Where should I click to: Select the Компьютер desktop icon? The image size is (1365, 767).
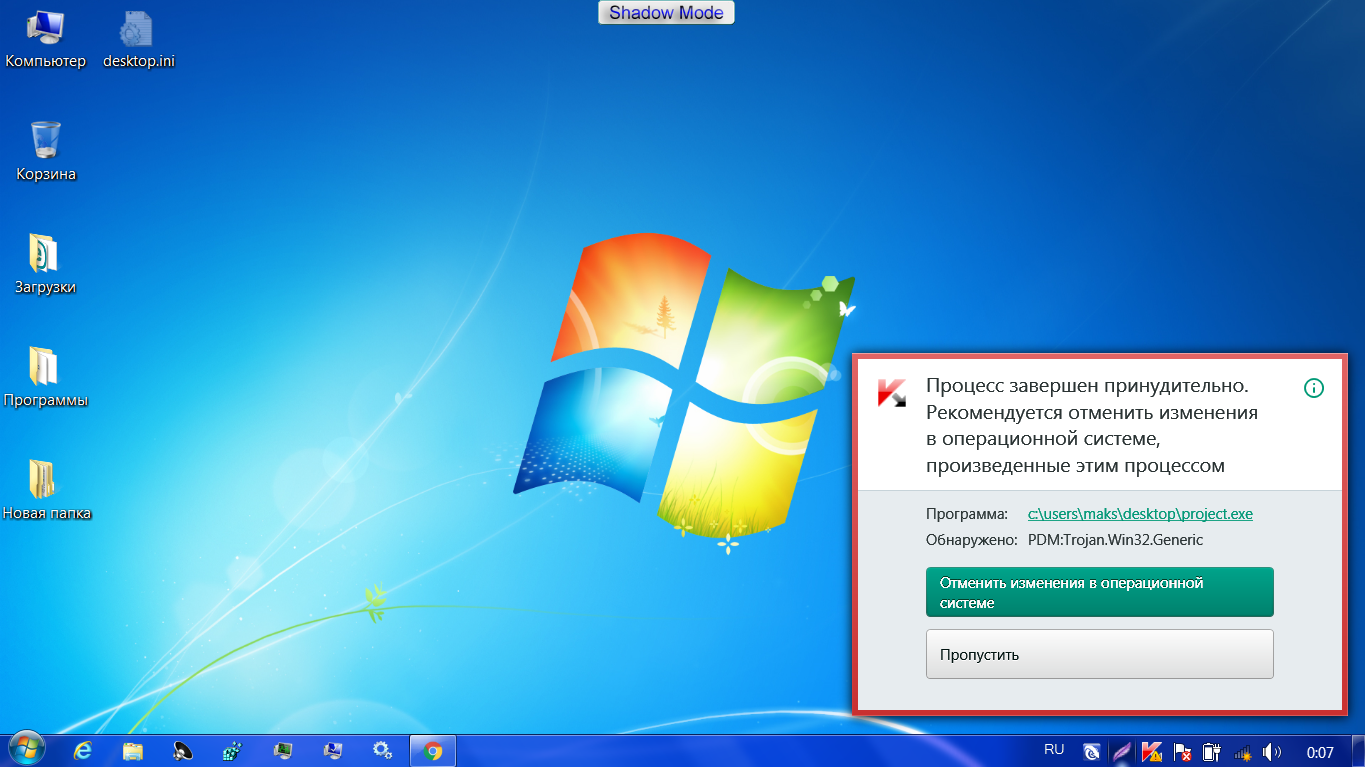coord(46,41)
